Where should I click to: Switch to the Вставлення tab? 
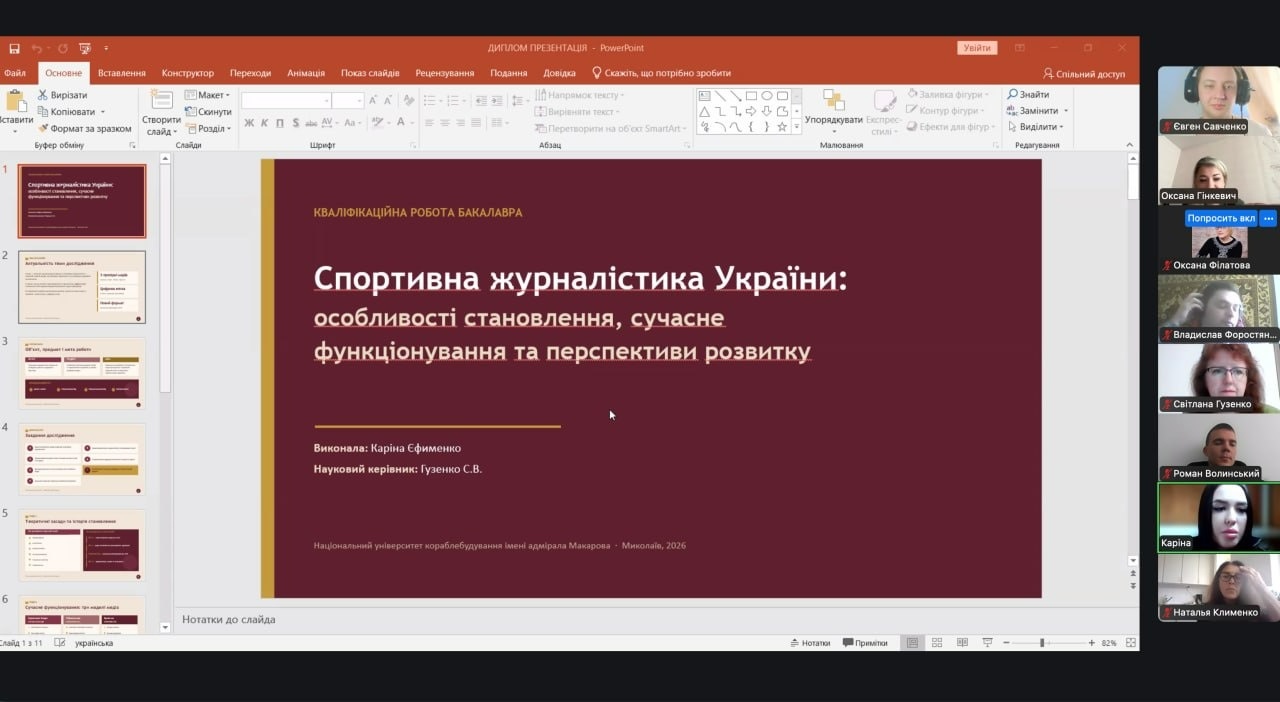pyautogui.click(x=122, y=73)
